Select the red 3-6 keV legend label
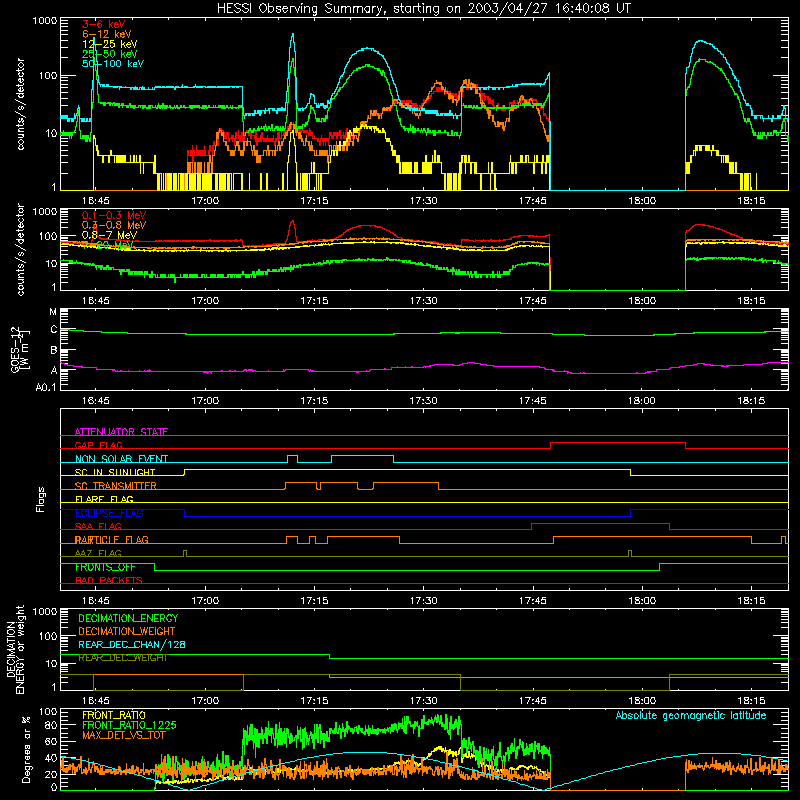The height and width of the screenshot is (800, 800). (x=103, y=24)
